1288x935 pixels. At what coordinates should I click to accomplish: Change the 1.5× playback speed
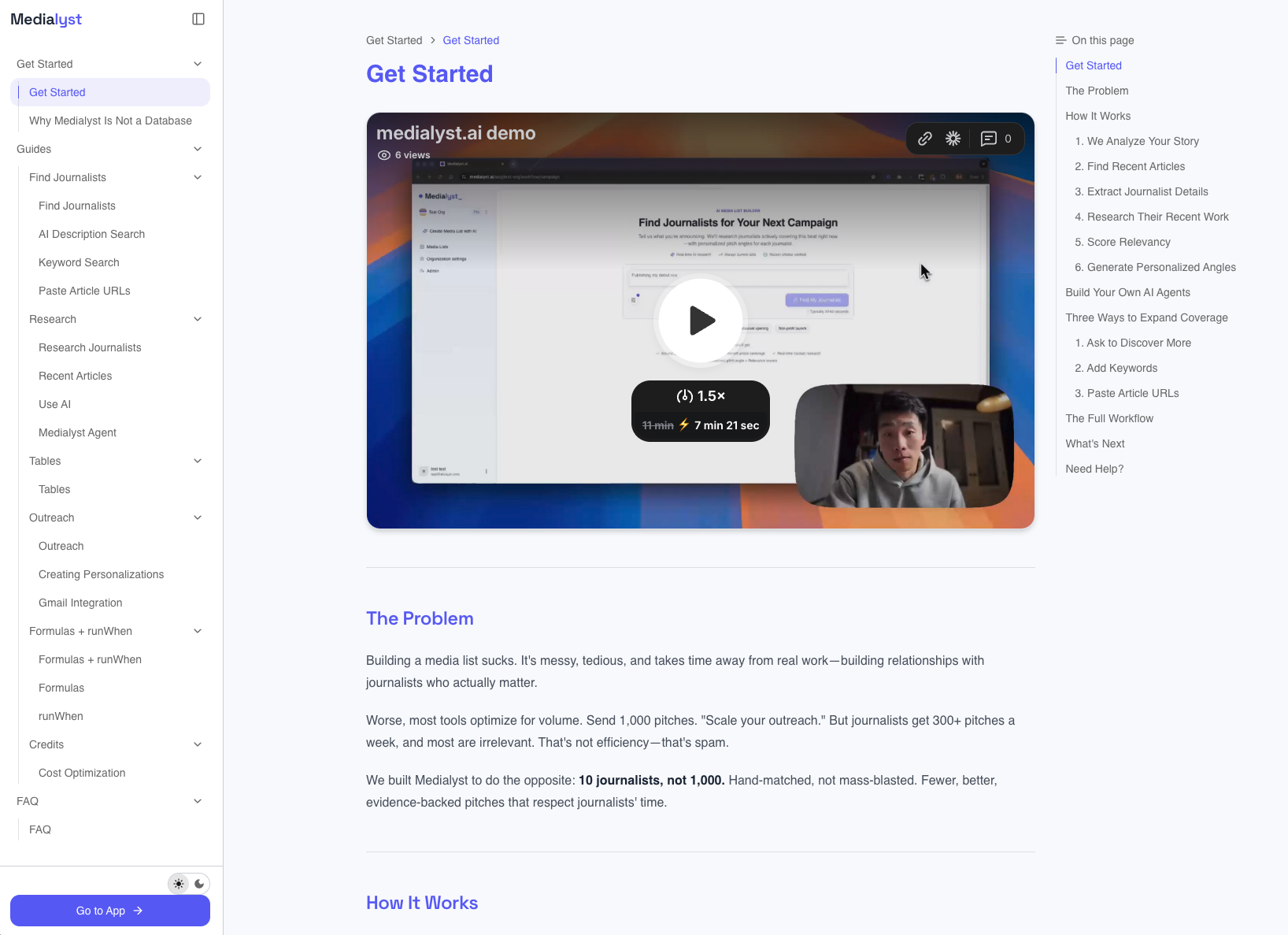(x=701, y=396)
